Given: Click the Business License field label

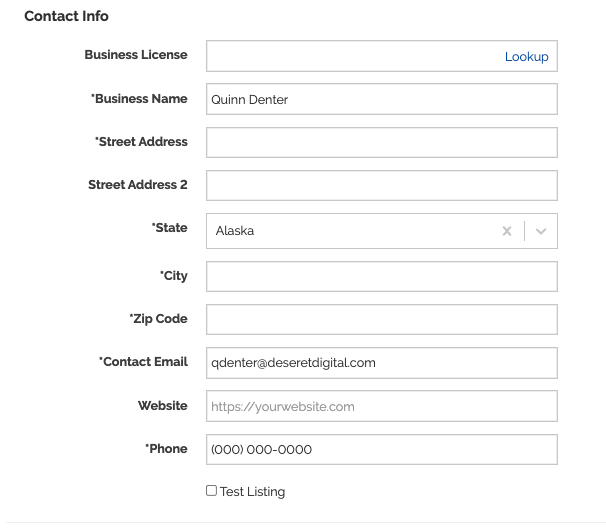Looking at the screenshot, I should pyautogui.click(x=136, y=55).
